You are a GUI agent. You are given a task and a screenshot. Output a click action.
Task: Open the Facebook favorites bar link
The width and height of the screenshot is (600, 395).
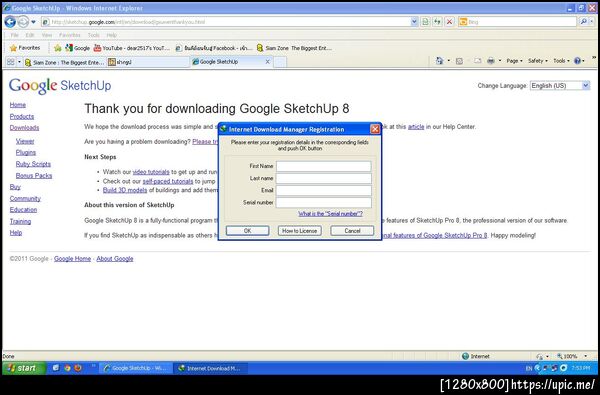coord(214,48)
